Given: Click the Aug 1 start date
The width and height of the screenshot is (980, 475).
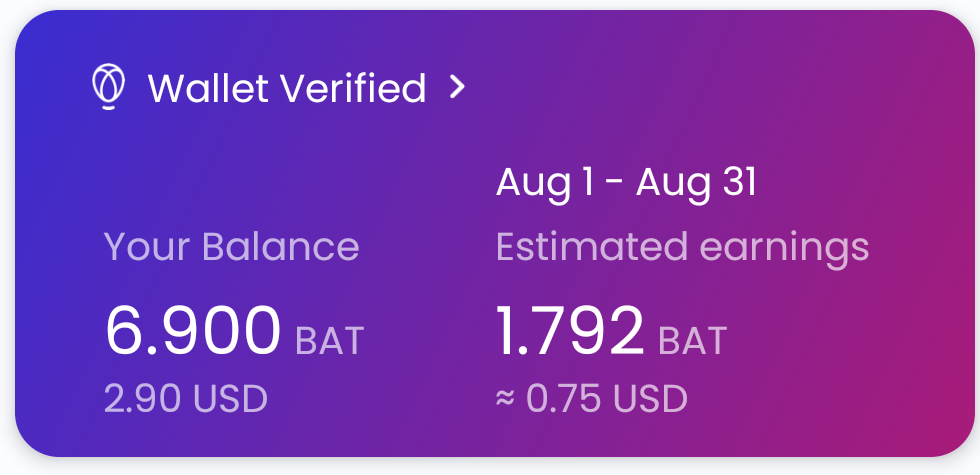Looking at the screenshot, I should 545,183.
